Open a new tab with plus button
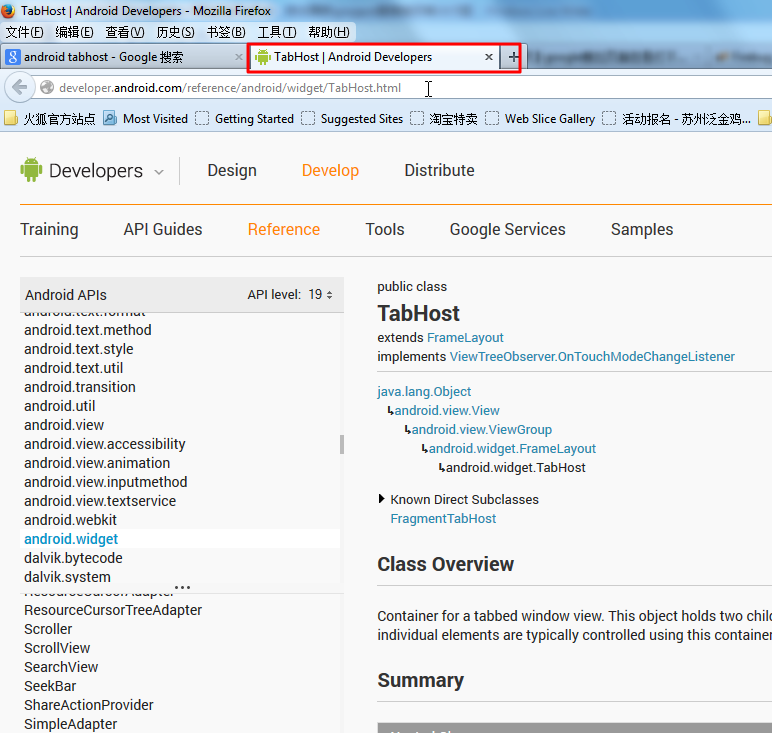772x733 pixels. [513, 57]
